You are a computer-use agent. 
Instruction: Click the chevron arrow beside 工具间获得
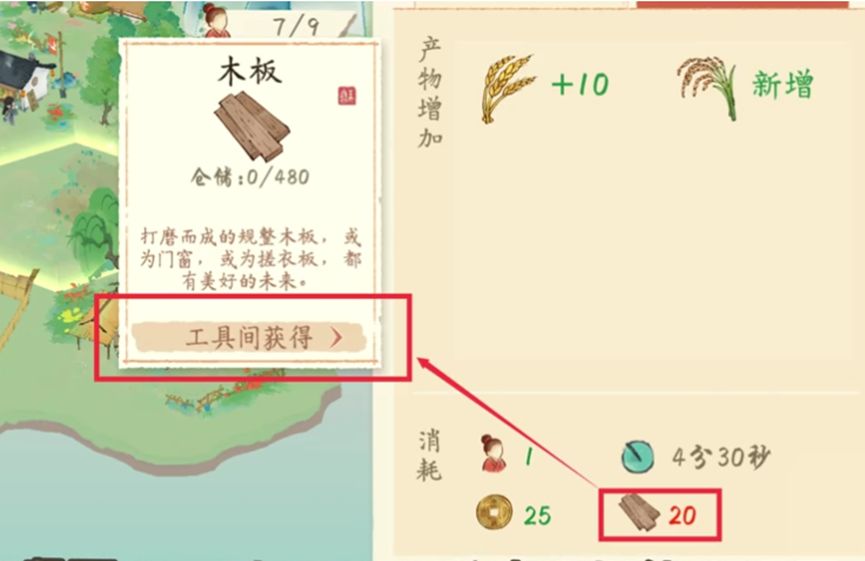coord(337,338)
